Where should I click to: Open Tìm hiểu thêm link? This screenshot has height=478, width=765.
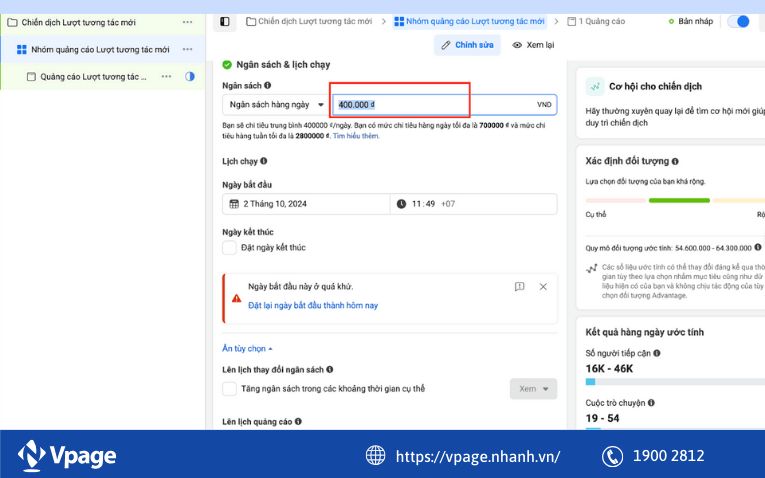356,136
